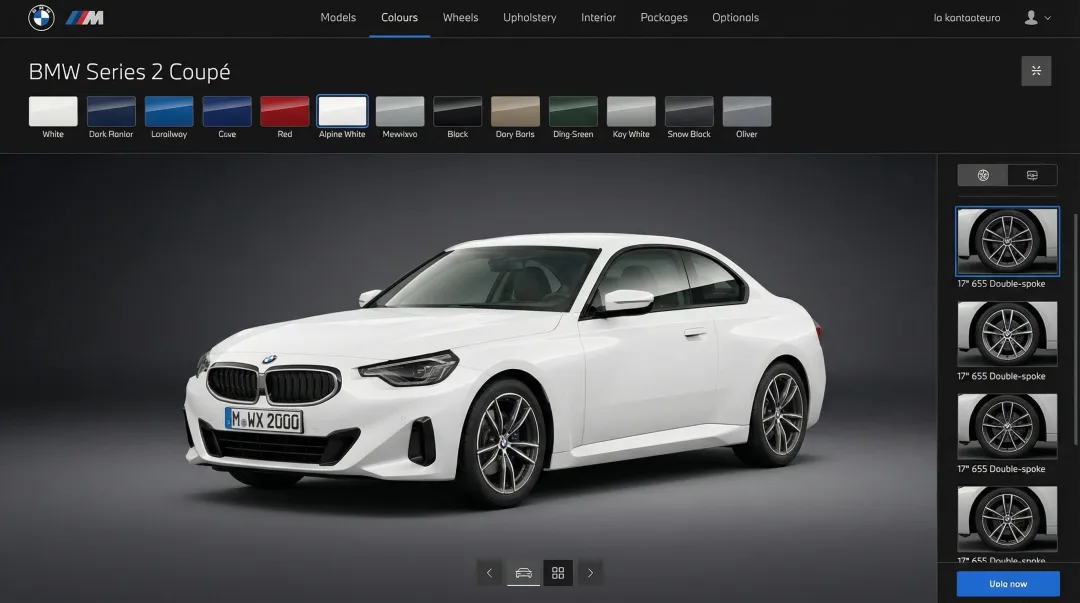Choose the Mewiavo grey swatch
Image resolution: width=1080 pixels, height=603 pixels.
(400, 111)
